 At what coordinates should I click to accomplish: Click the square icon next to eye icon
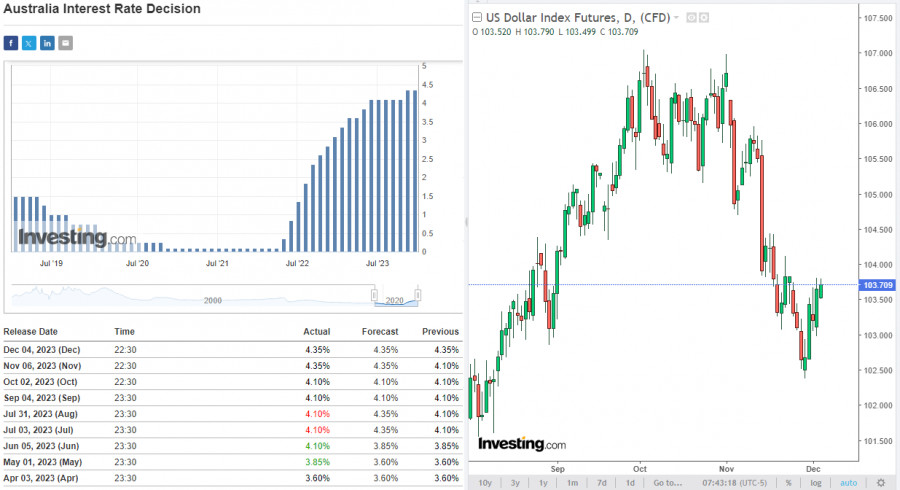(704, 18)
